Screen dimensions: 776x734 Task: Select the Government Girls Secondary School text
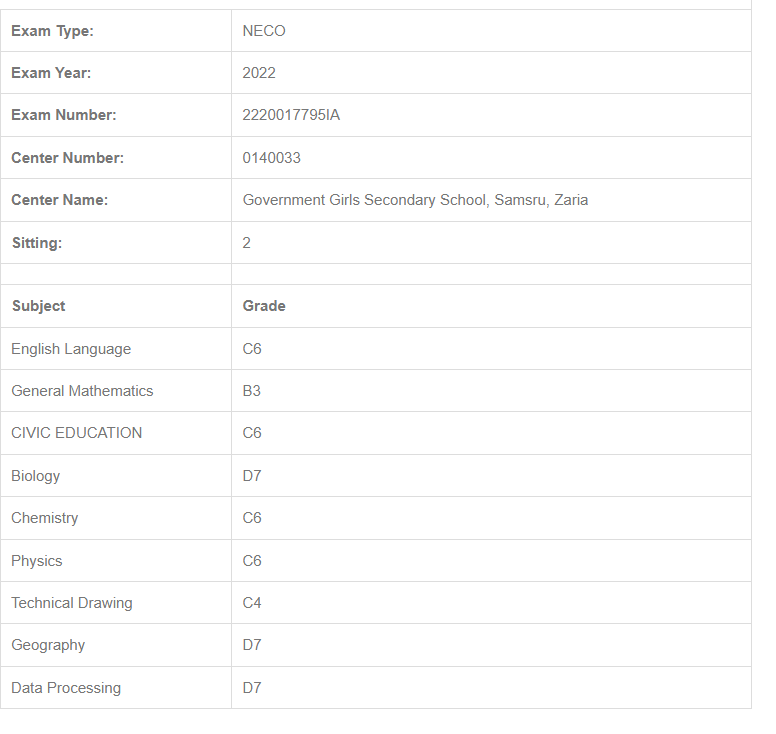[x=415, y=200]
